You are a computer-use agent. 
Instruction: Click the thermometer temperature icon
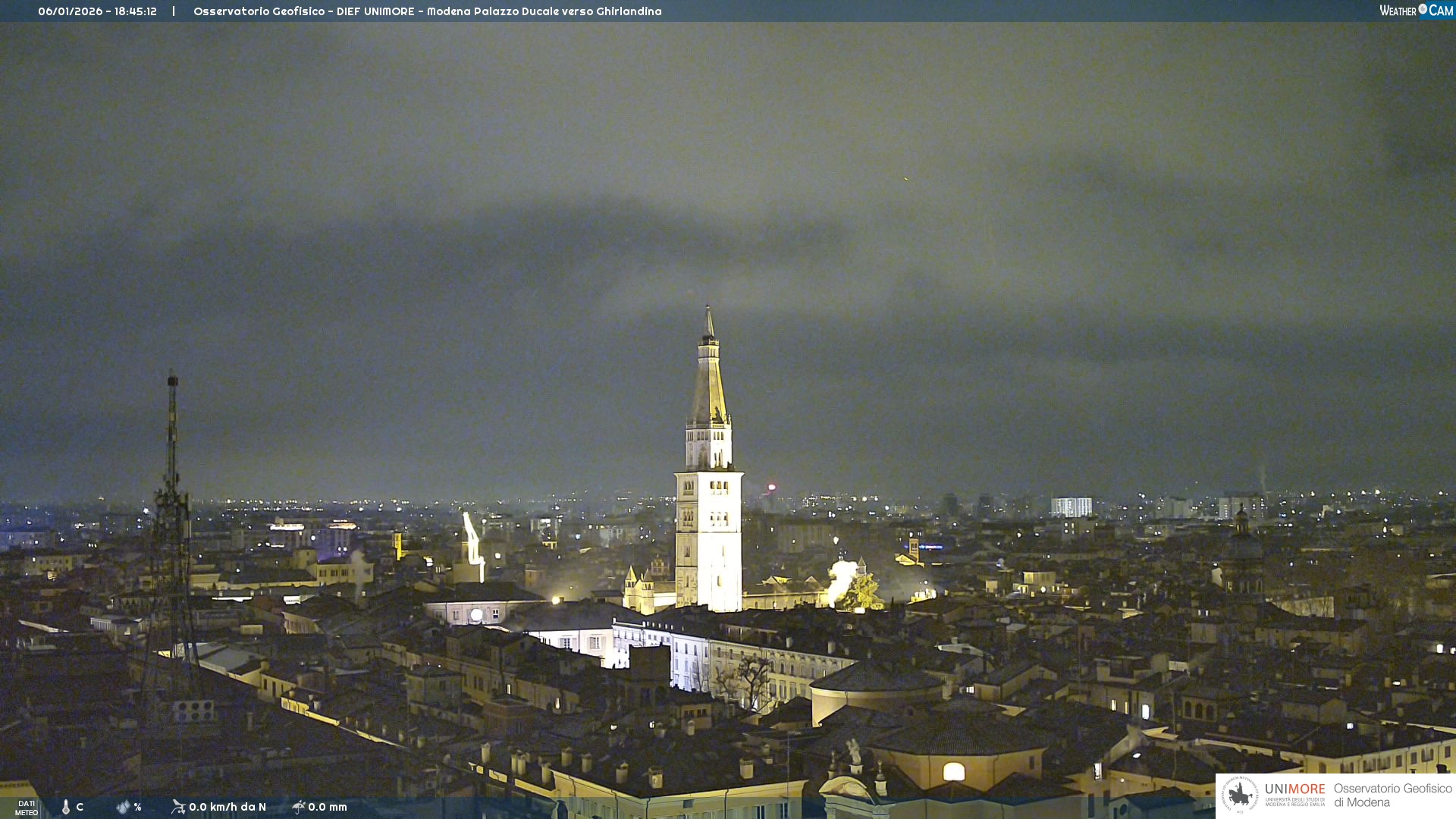coord(66,807)
